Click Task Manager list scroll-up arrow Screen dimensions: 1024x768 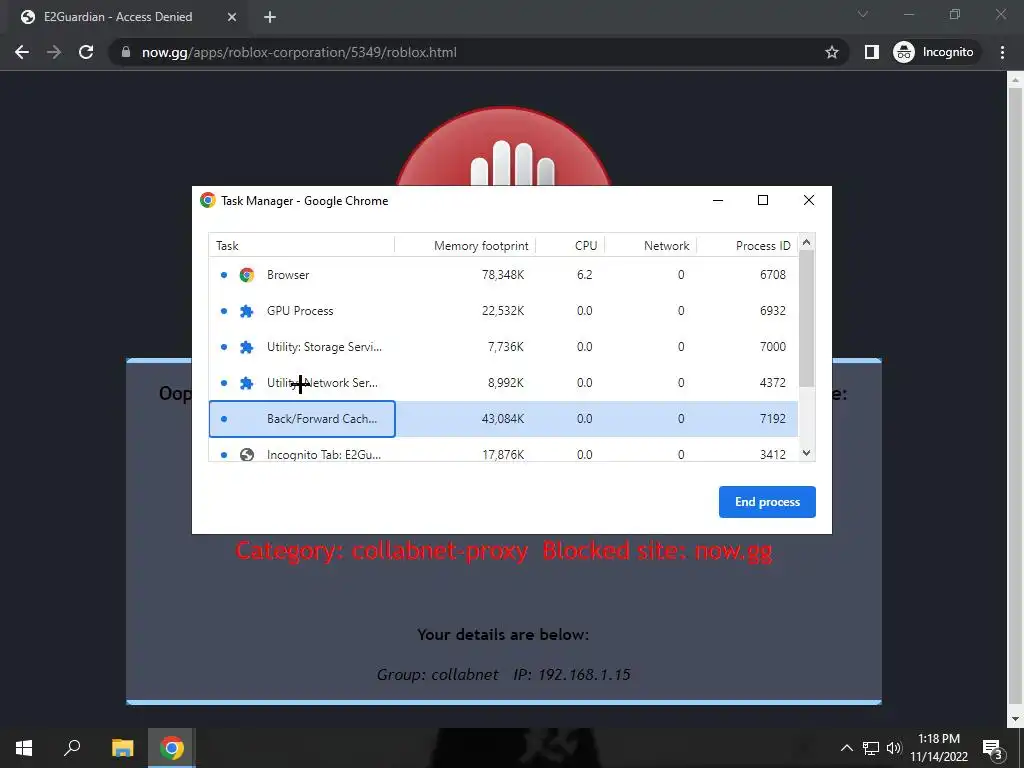807,242
